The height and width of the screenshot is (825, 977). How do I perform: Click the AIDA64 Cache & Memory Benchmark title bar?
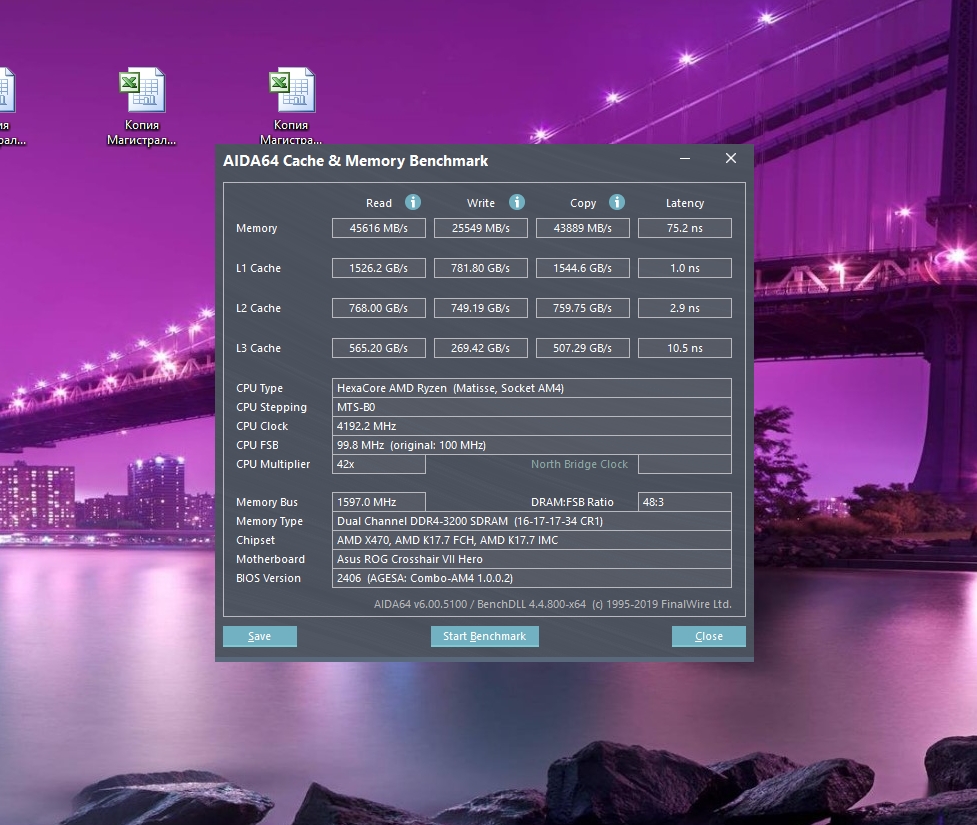tap(440, 160)
